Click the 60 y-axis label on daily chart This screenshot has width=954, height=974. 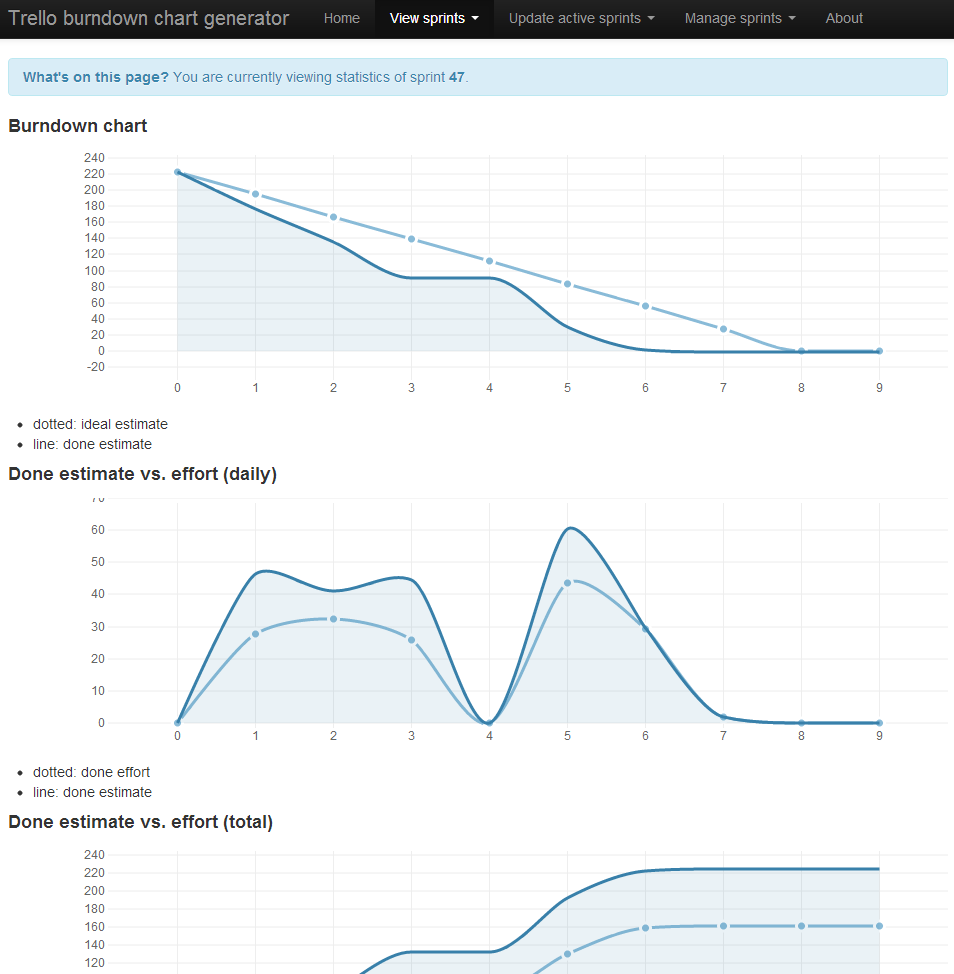(x=98, y=530)
